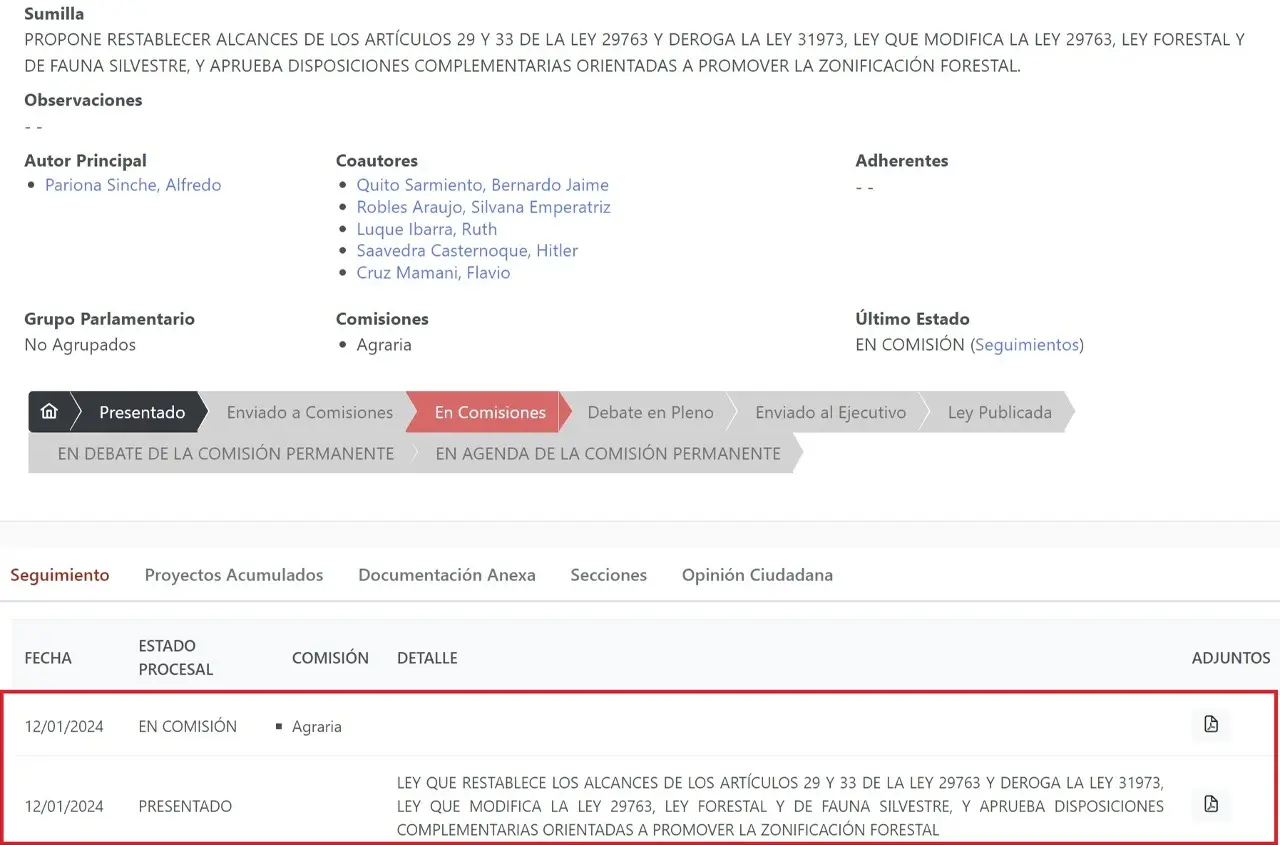Click the 'Debate en Pleno' stage chevron
This screenshot has height=845, width=1280.
(x=650, y=412)
